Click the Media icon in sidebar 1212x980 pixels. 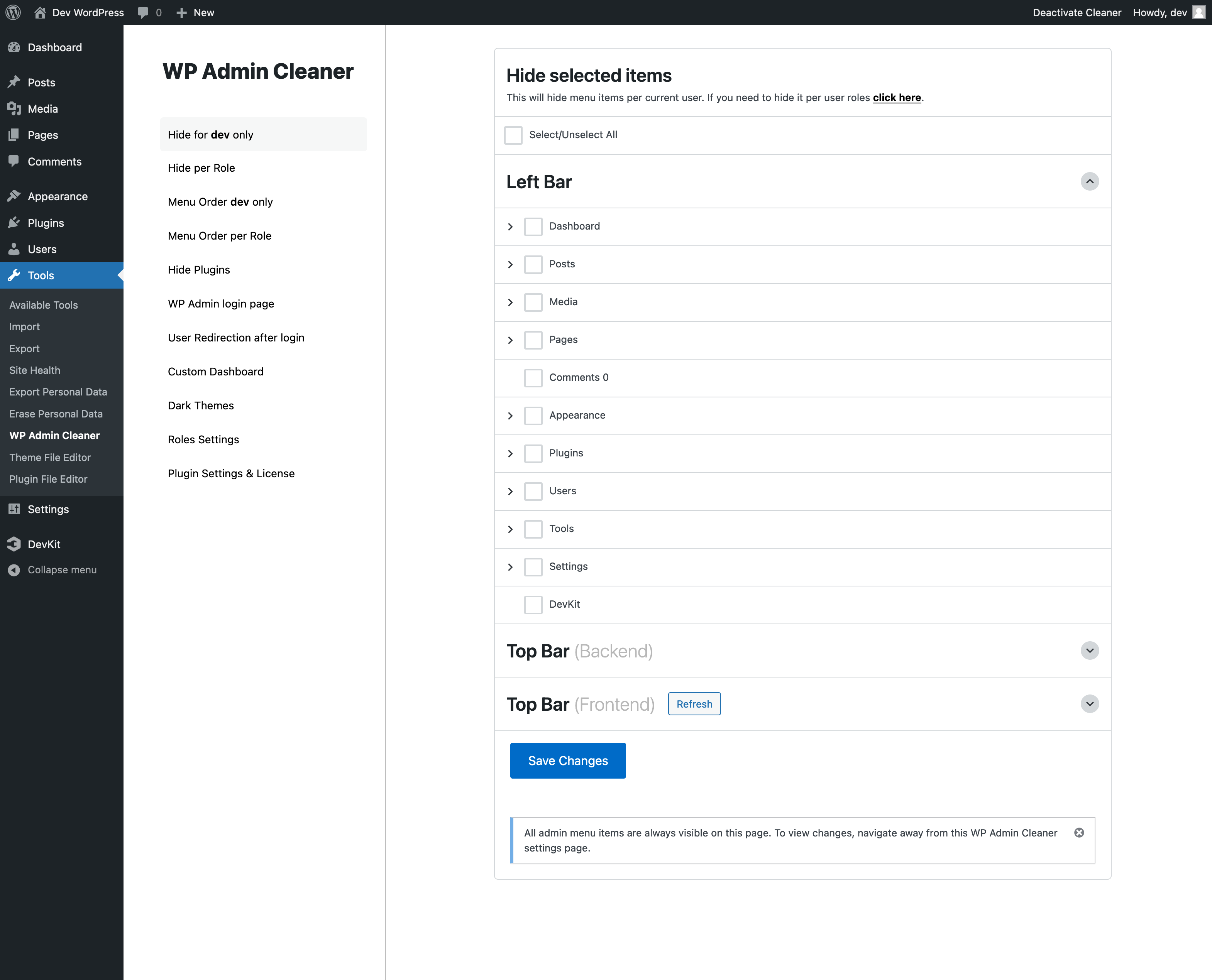14,108
